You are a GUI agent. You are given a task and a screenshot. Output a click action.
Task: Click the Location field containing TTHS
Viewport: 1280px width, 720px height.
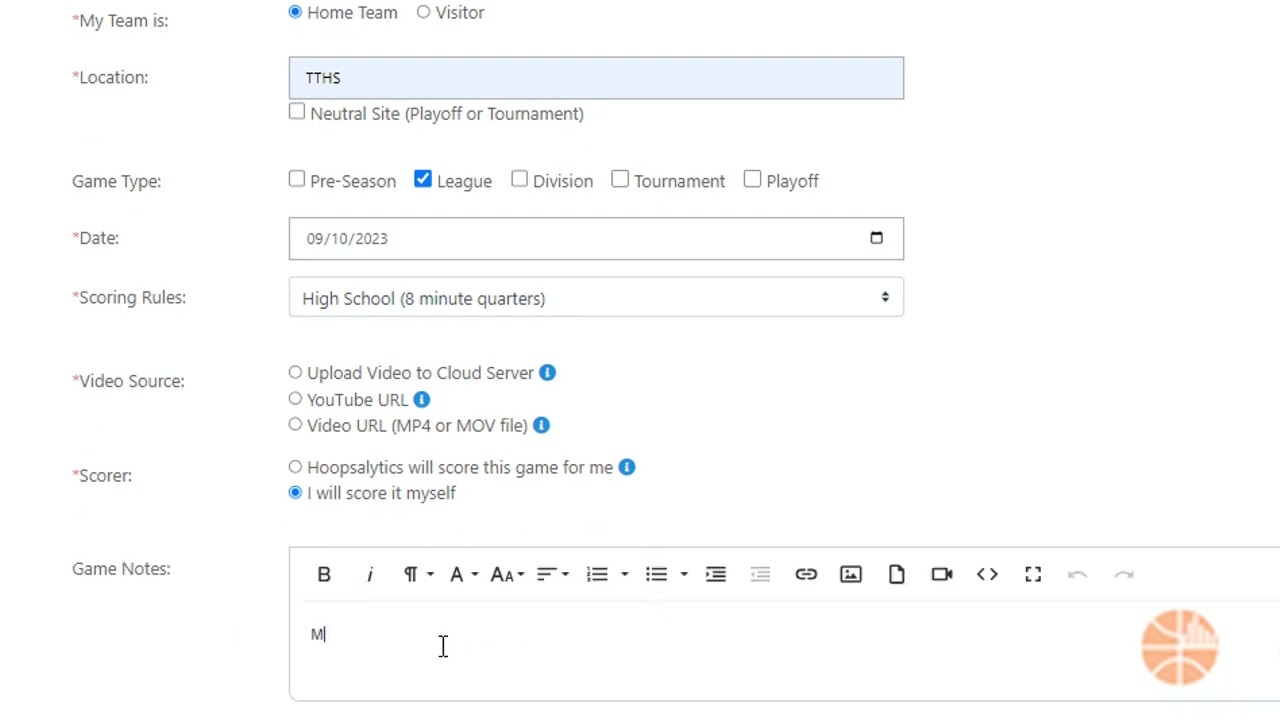[596, 78]
